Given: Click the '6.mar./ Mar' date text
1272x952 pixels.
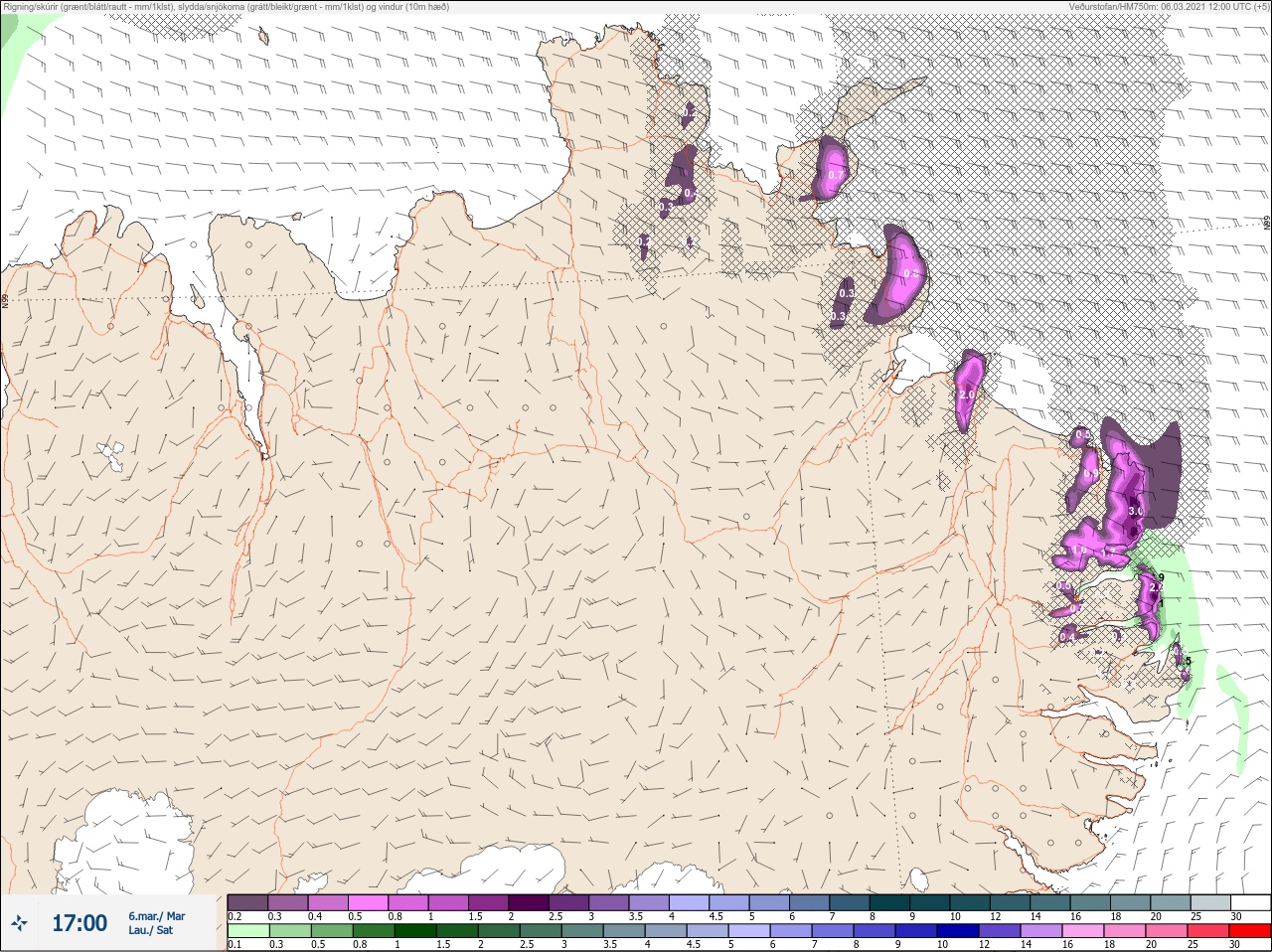Looking at the screenshot, I should (157, 916).
